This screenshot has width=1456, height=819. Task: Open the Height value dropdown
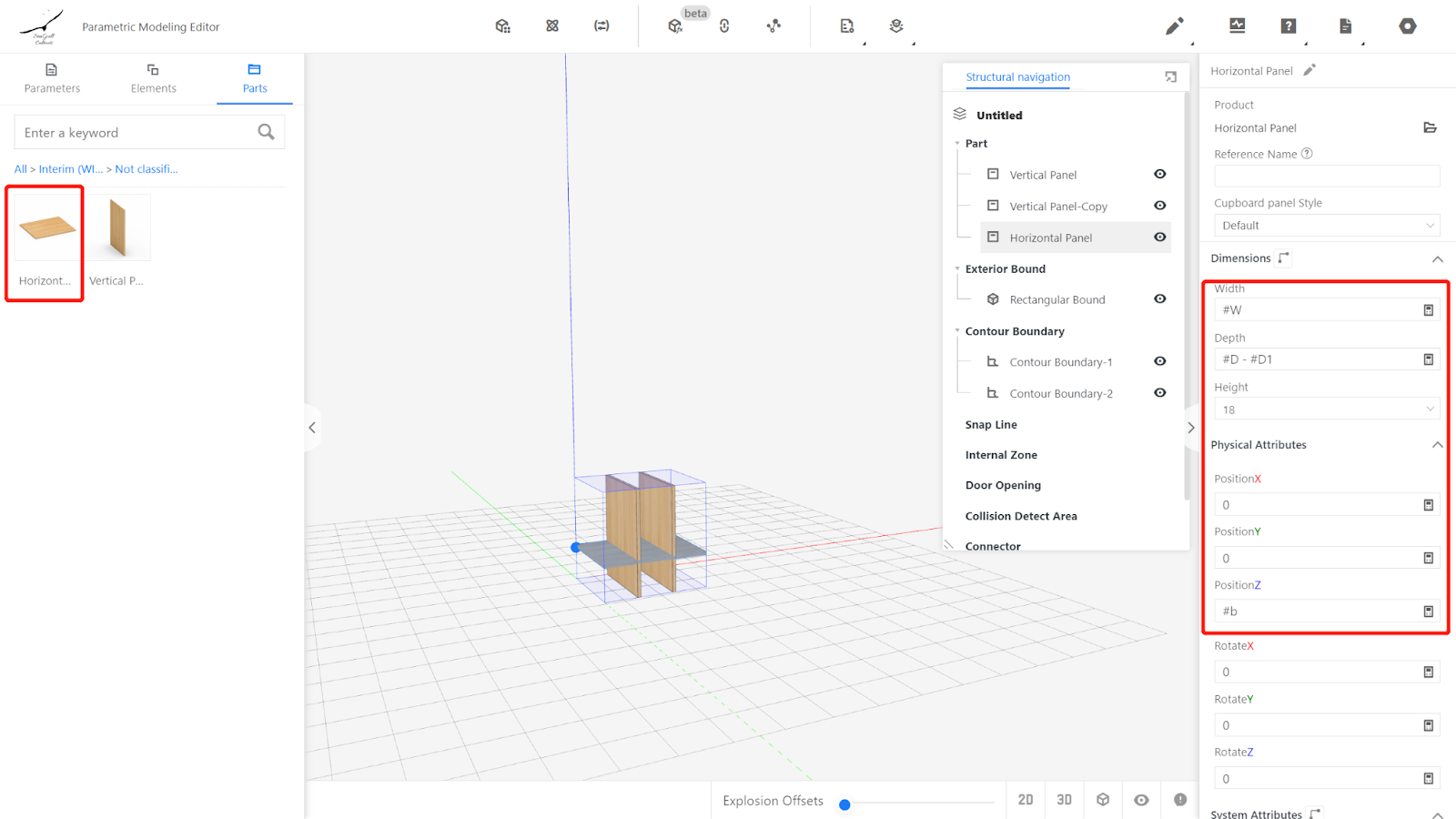[x=1326, y=409]
